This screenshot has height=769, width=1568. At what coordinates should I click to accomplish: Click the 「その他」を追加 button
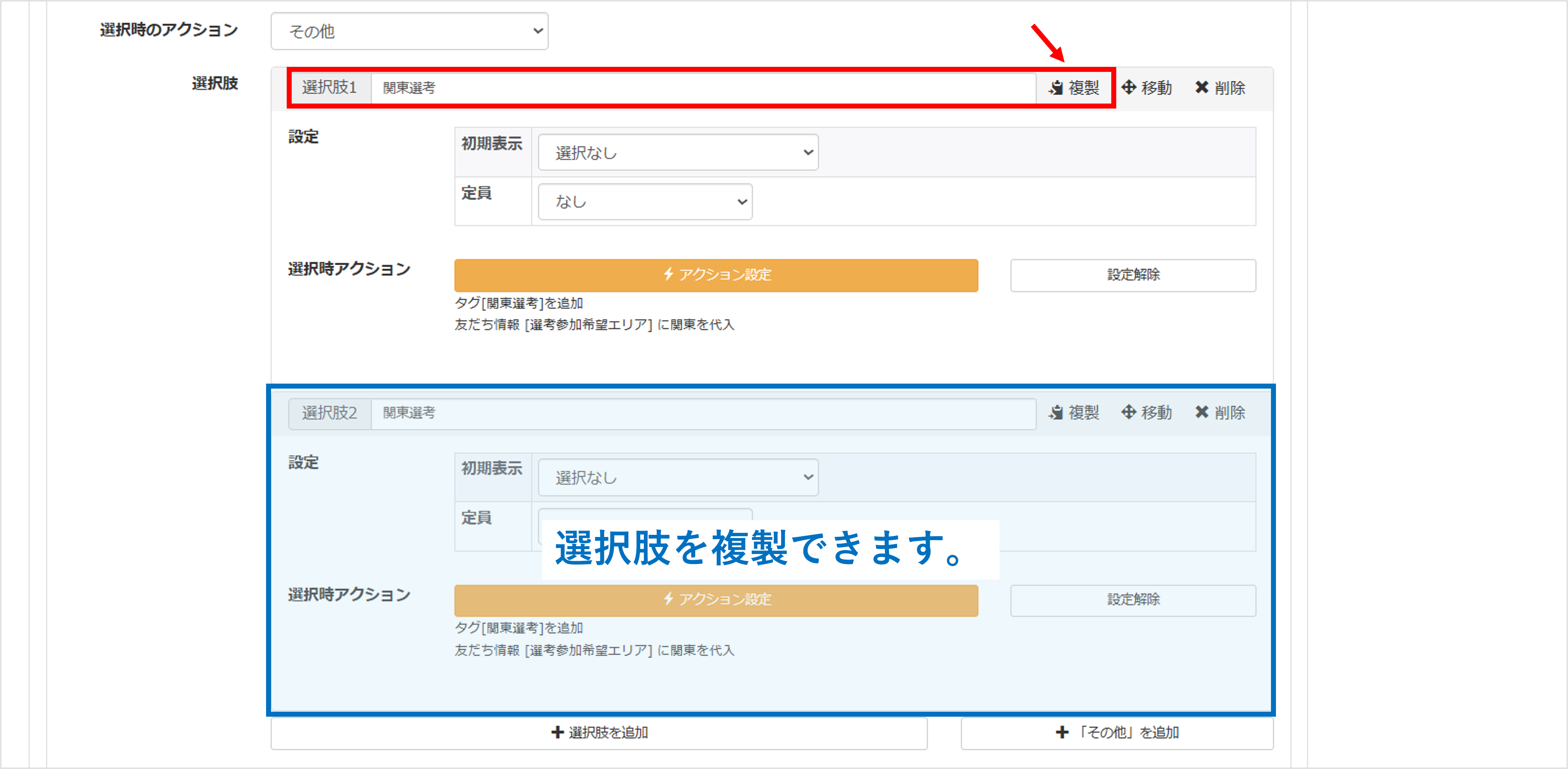coord(1117,732)
